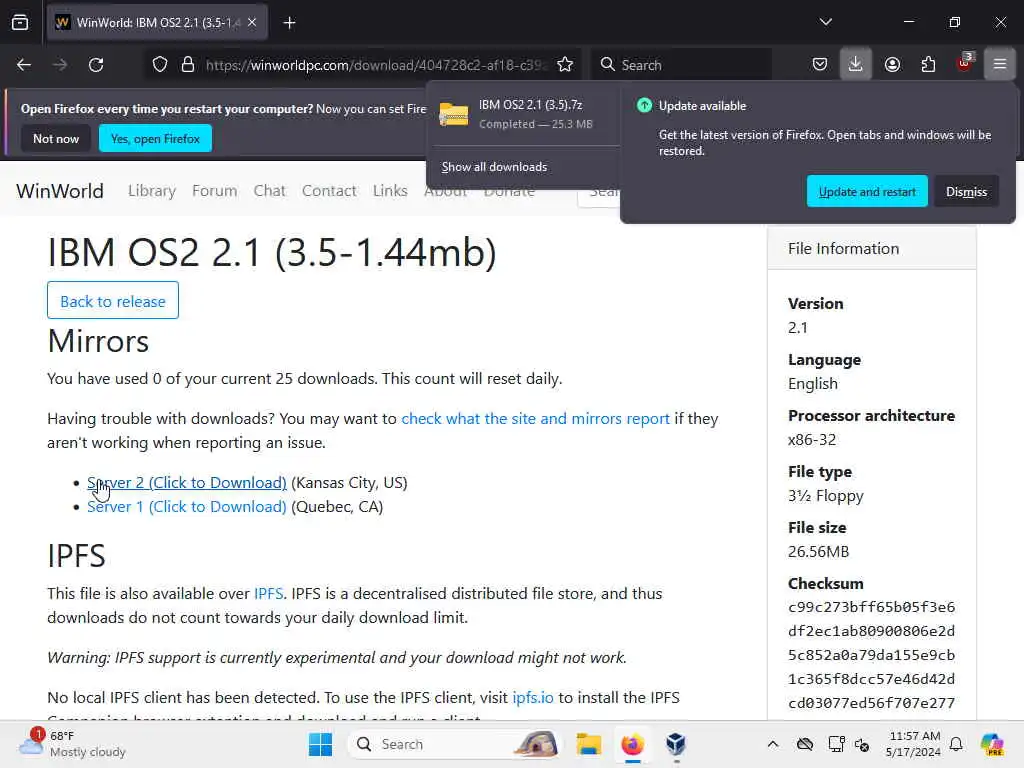Open the Copilot preview icon
The height and width of the screenshot is (768, 1024).
pos(991,744)
